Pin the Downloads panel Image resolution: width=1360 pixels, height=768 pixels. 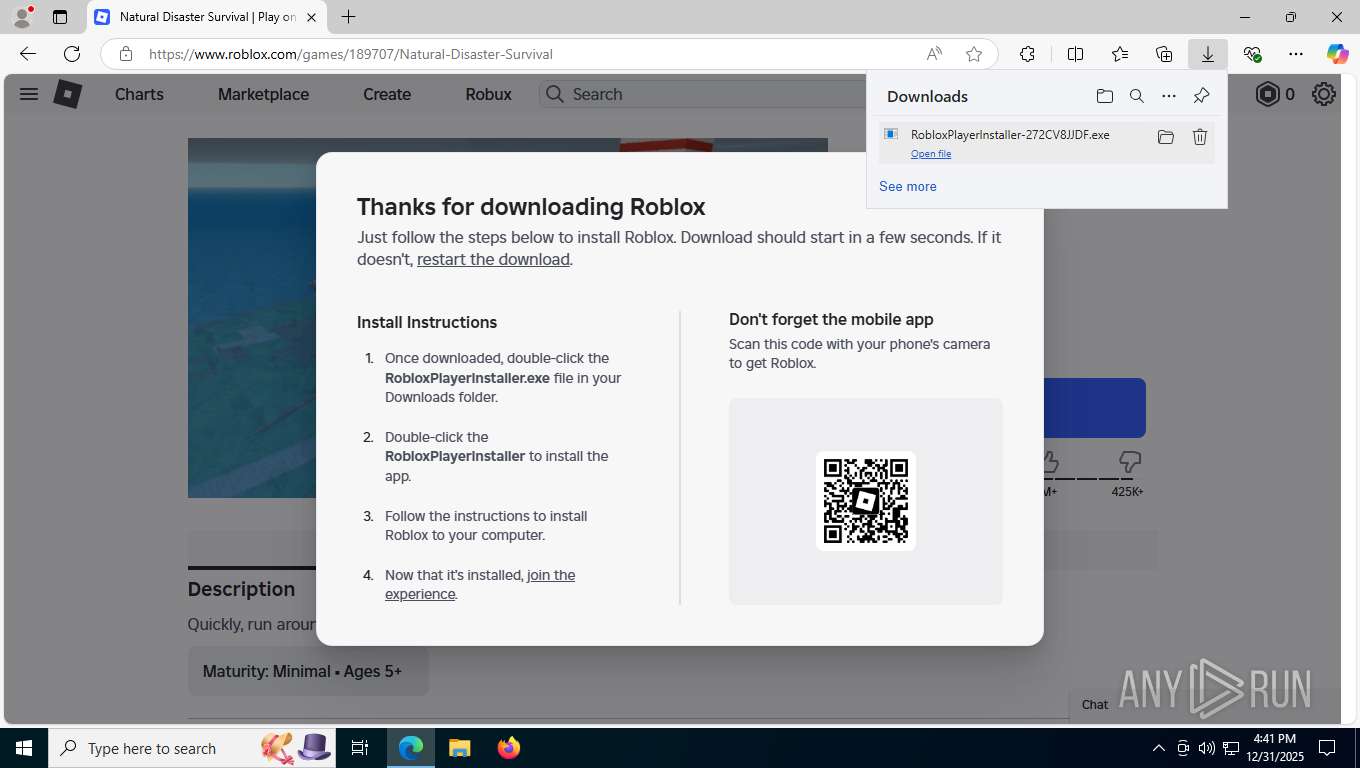point(1201,96)
